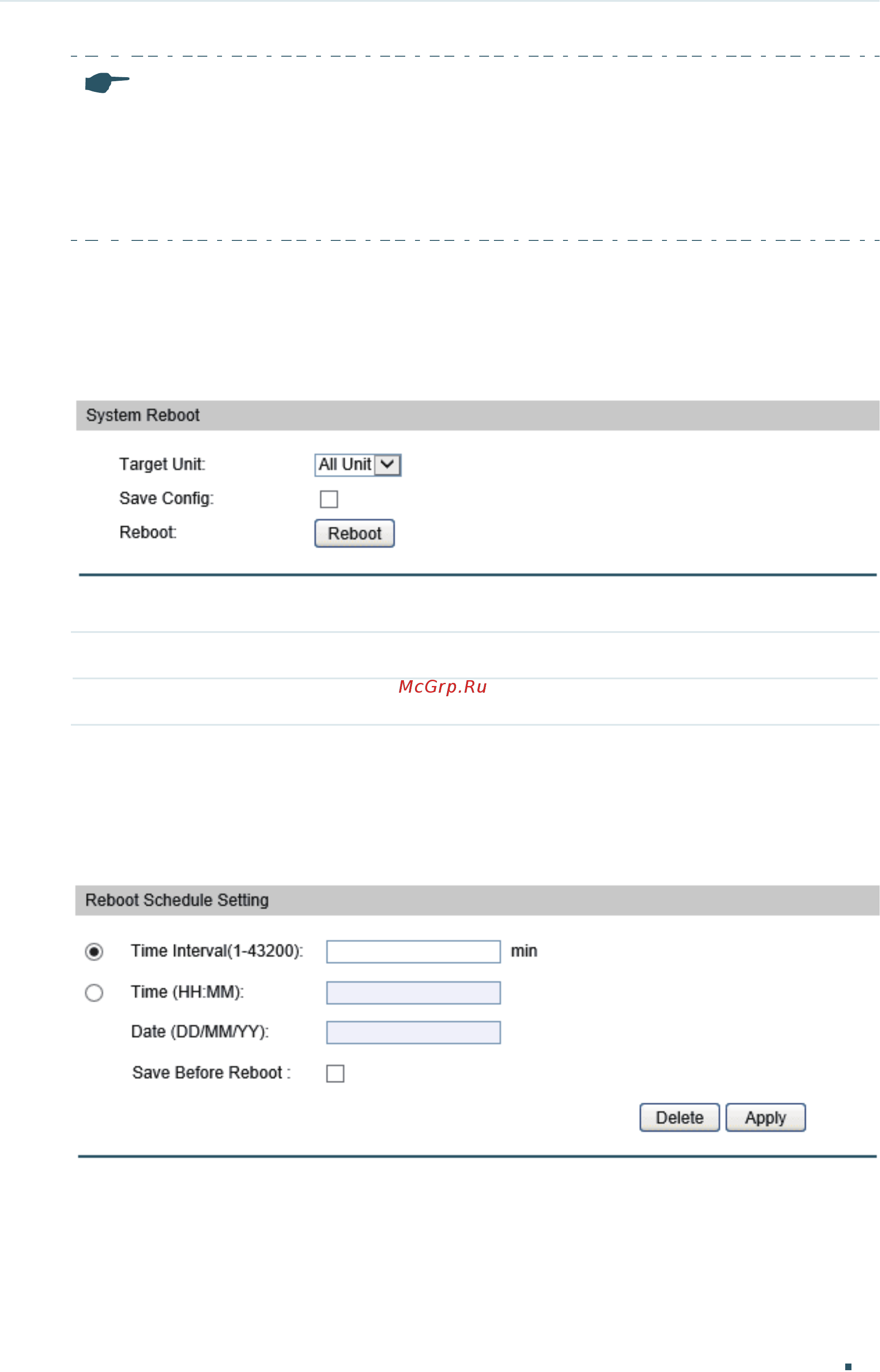The width and height of the screenshot is (880, 1372).
Task: Click the Reboot button
Action: tap(354, 533)
